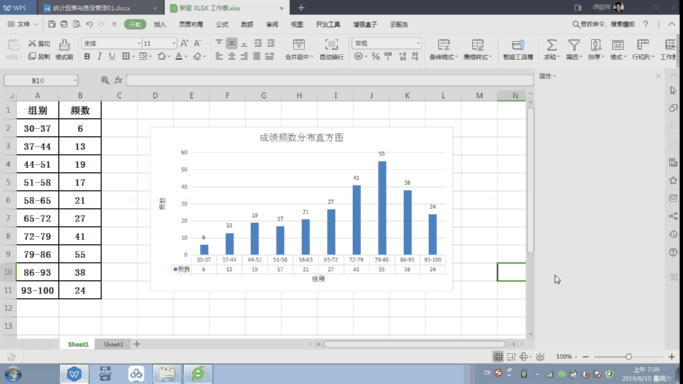Apply percent style with the % icon
This screenshot has height=384, width=683.
[x=375, y=57]
